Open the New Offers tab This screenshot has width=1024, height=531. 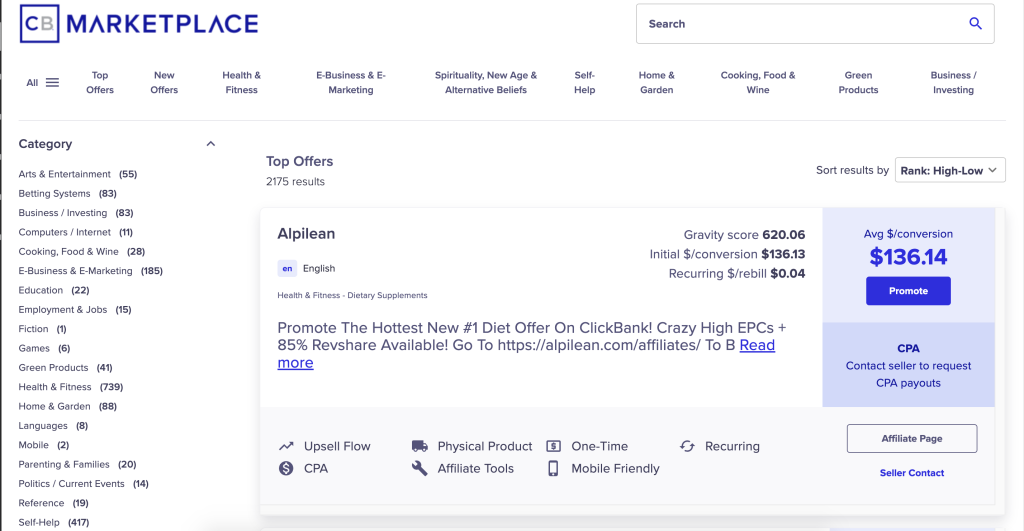pyautogui.click(x=164, y=82)
